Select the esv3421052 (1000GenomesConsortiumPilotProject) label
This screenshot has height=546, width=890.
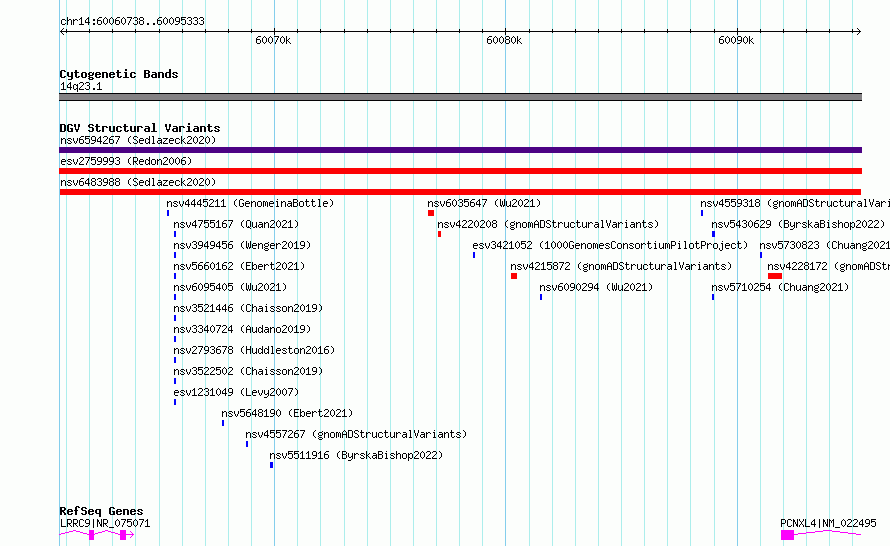pyautogui.click(x=610, y=245)
